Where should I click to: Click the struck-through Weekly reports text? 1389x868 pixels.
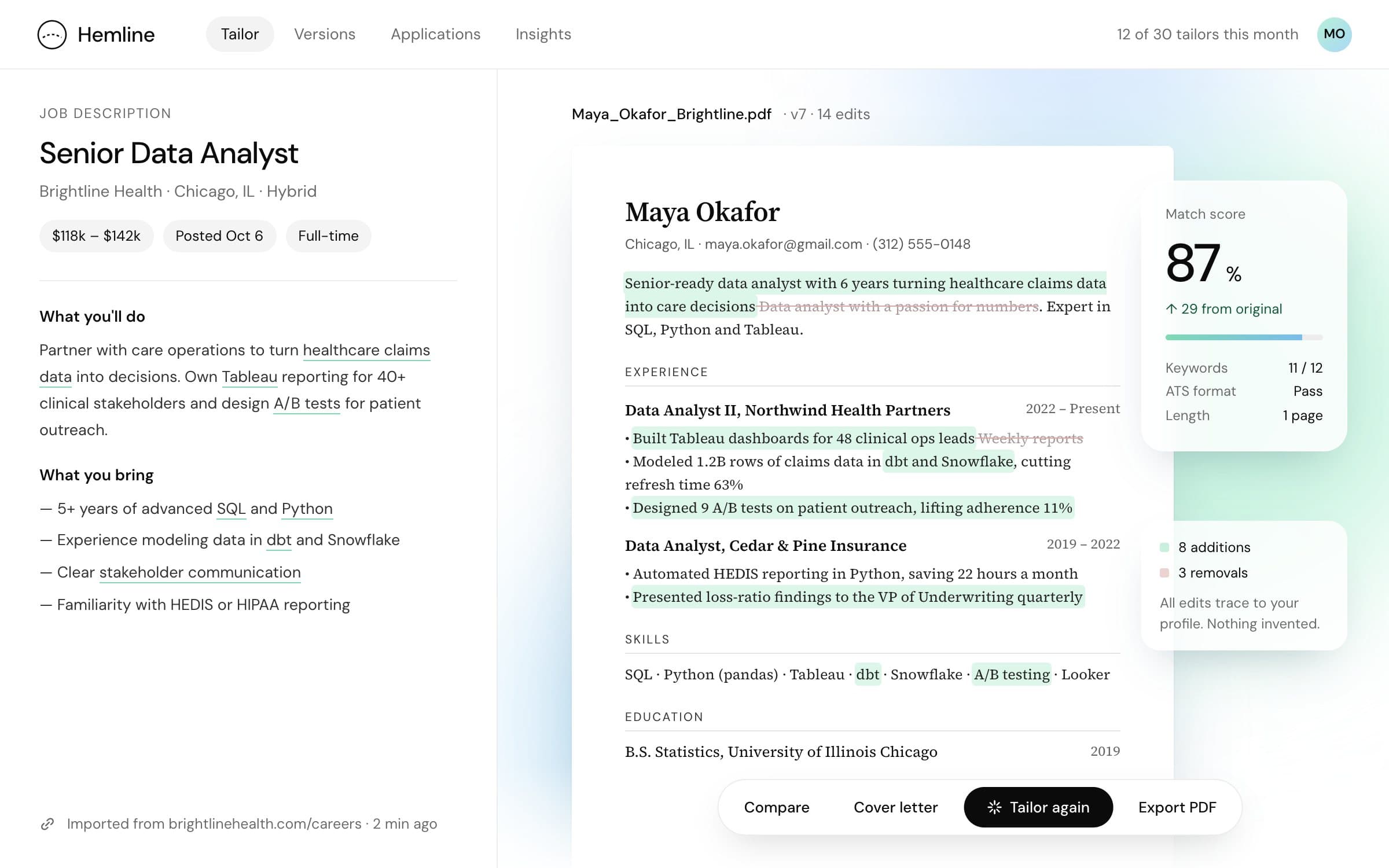[x=1030, y=439]
